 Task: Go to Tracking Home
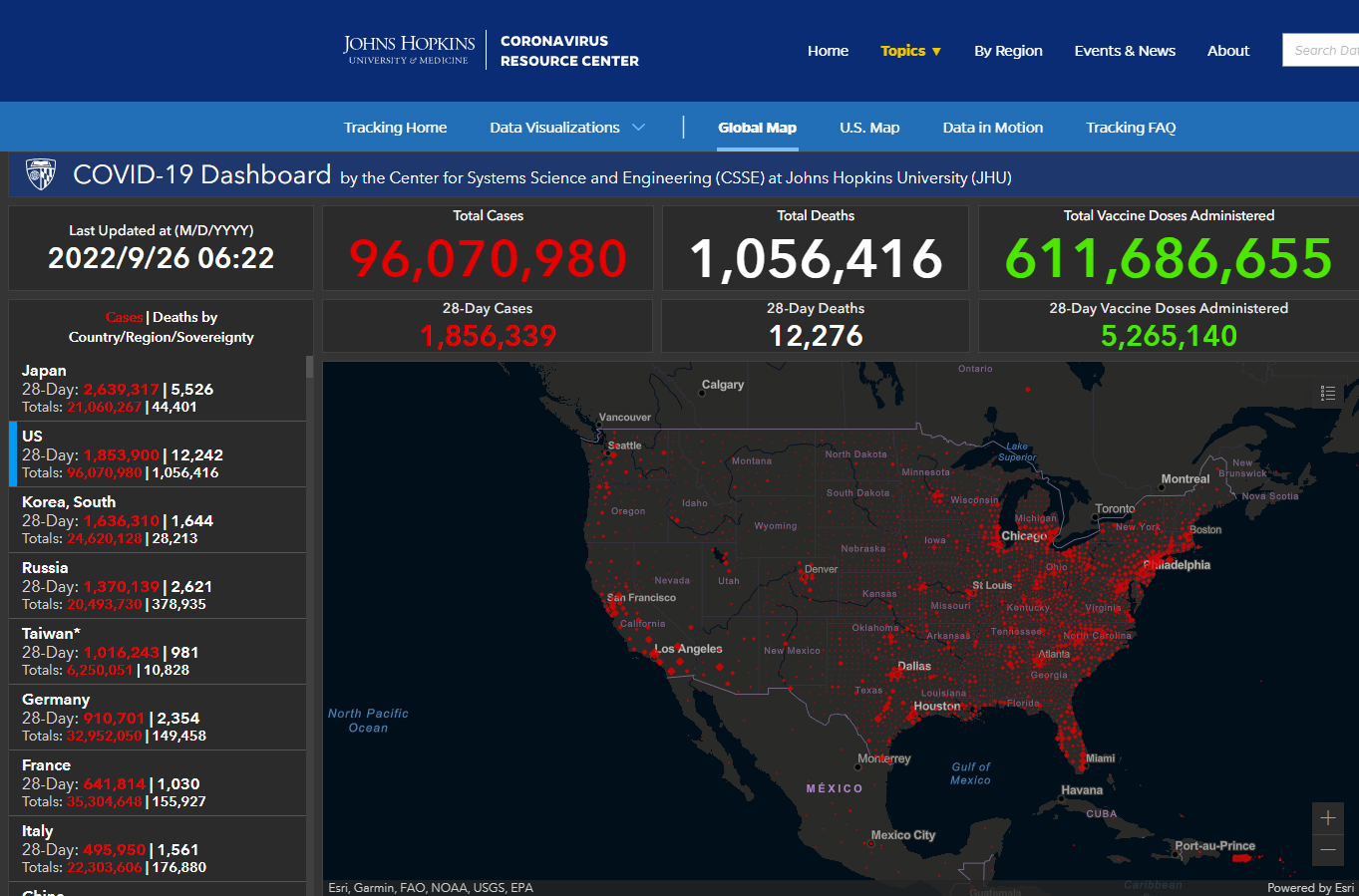[395, 128]
